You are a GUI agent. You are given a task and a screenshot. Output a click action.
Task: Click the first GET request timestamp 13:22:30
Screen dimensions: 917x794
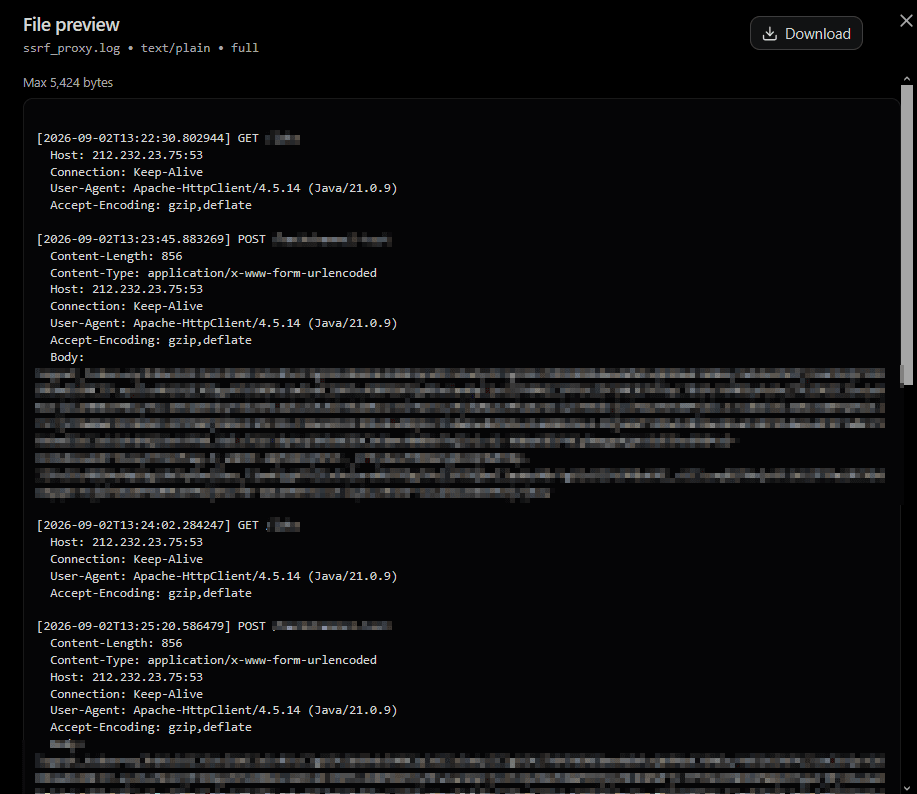134,138
